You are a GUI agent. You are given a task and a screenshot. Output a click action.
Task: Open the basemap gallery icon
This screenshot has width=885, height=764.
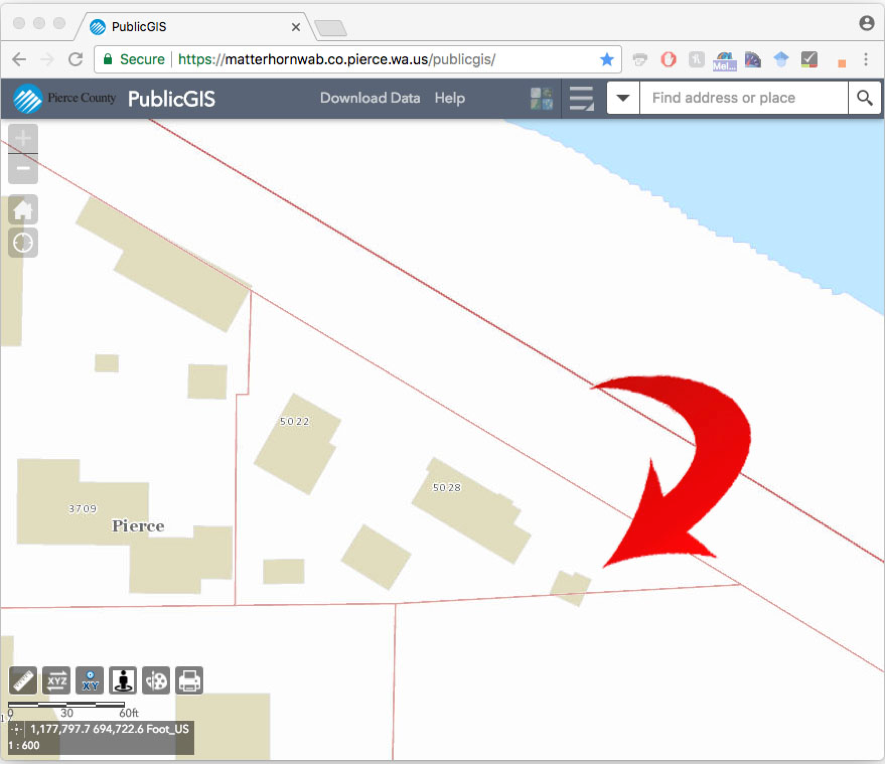[x=541, y=99]
